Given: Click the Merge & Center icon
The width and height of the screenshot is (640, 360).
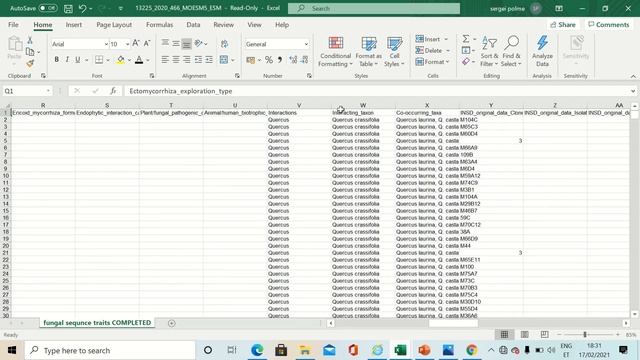Looking at the screenshot, I should [224, 60].
